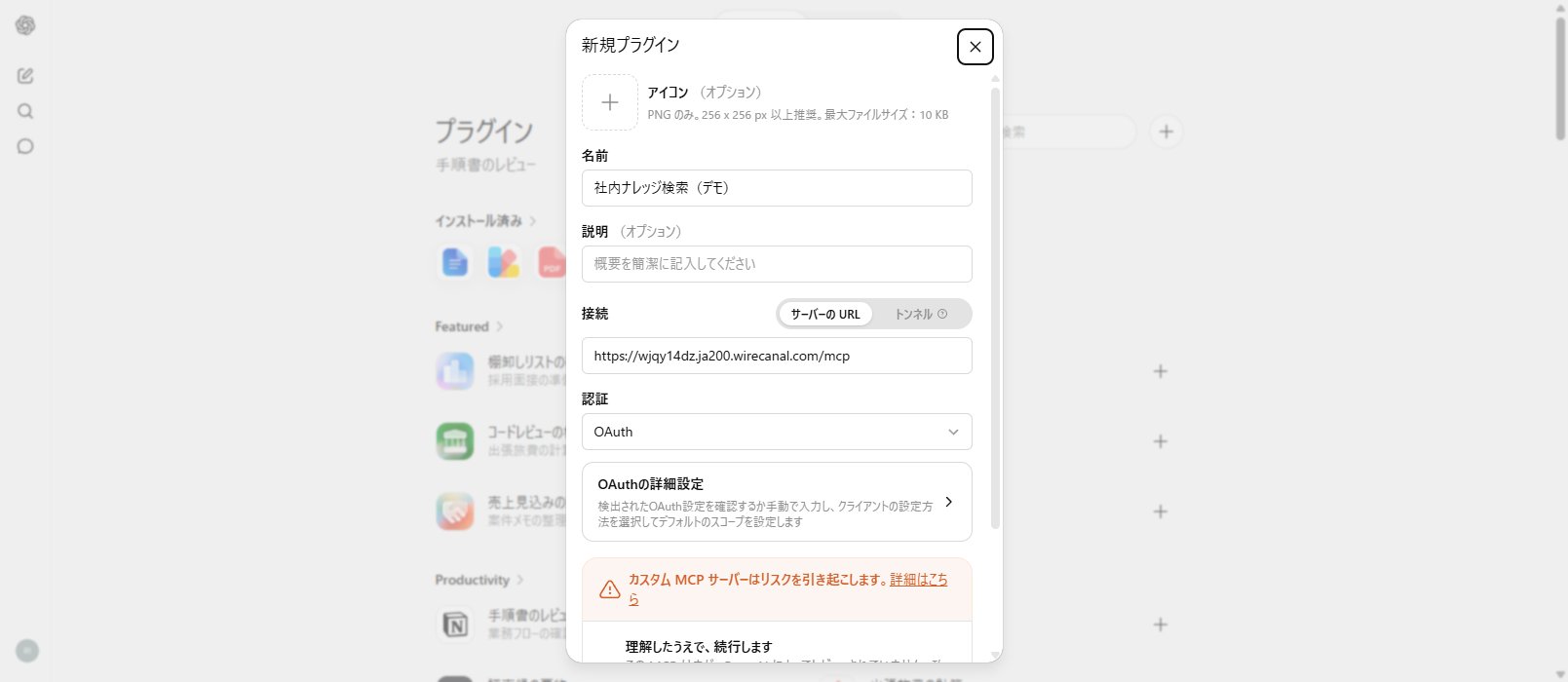Open the トンネル help info icon

coord(942,314)
